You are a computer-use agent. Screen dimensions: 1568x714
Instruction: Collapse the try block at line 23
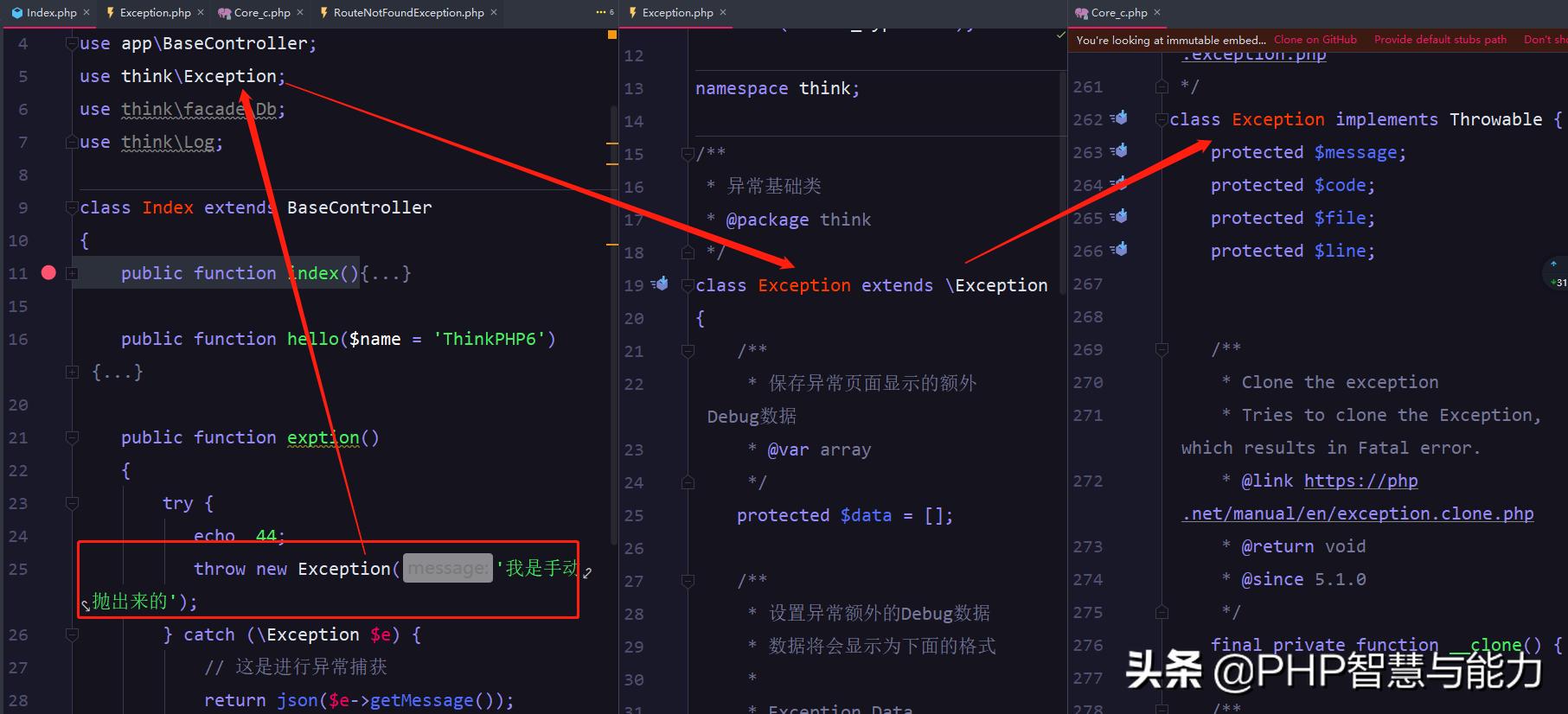[x=72, y=503]
